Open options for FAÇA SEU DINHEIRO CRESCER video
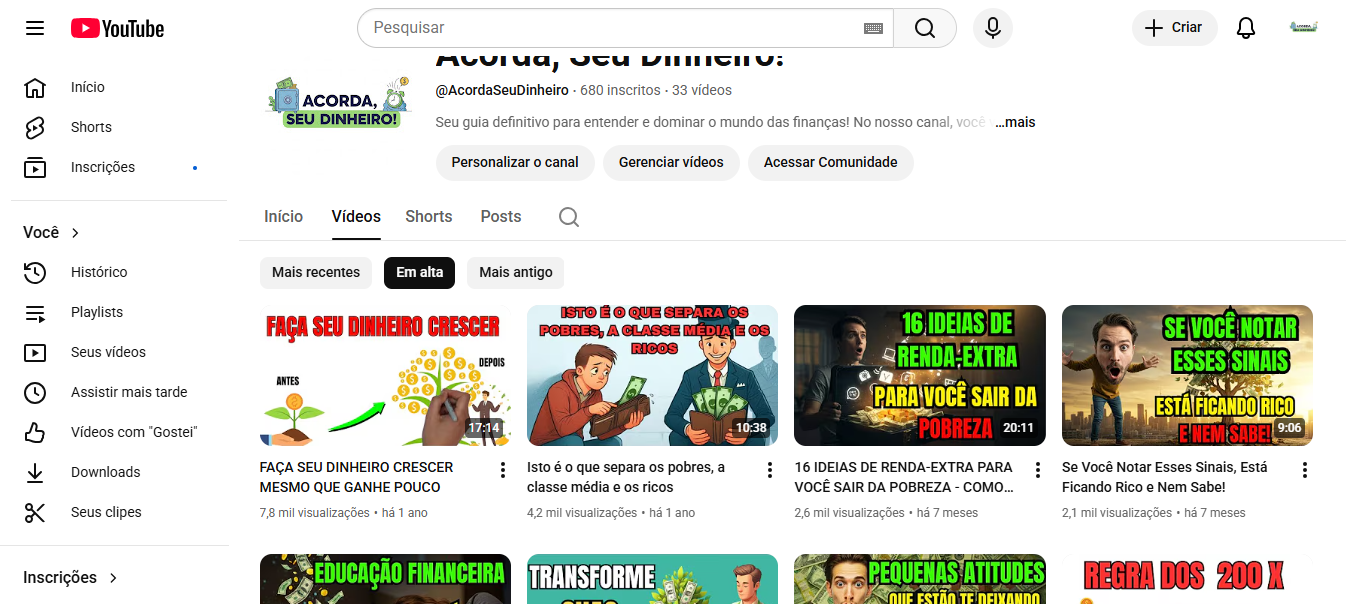 click(502, 470)
